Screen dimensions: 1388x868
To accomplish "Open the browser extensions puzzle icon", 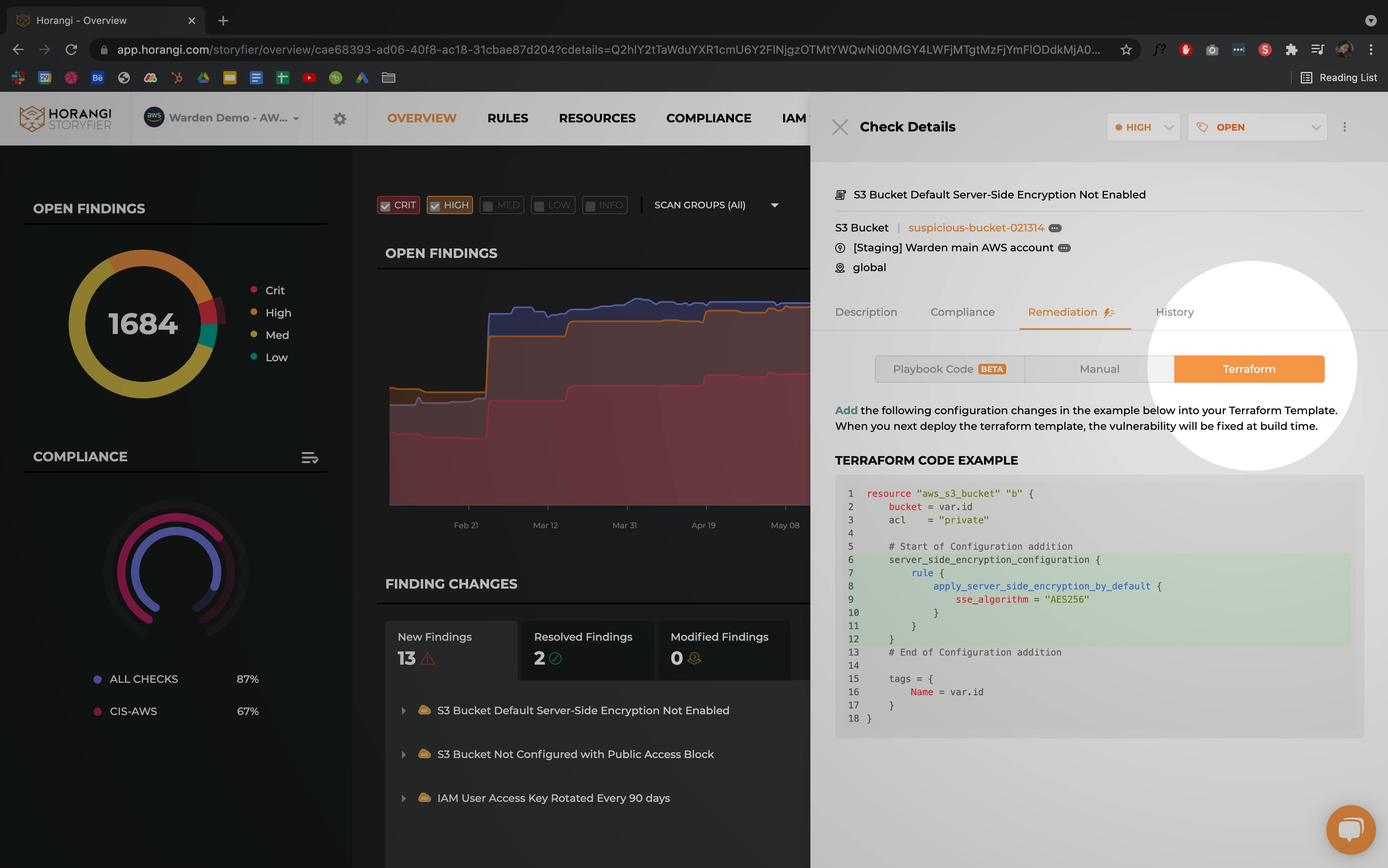I will tap(1292, 50).
